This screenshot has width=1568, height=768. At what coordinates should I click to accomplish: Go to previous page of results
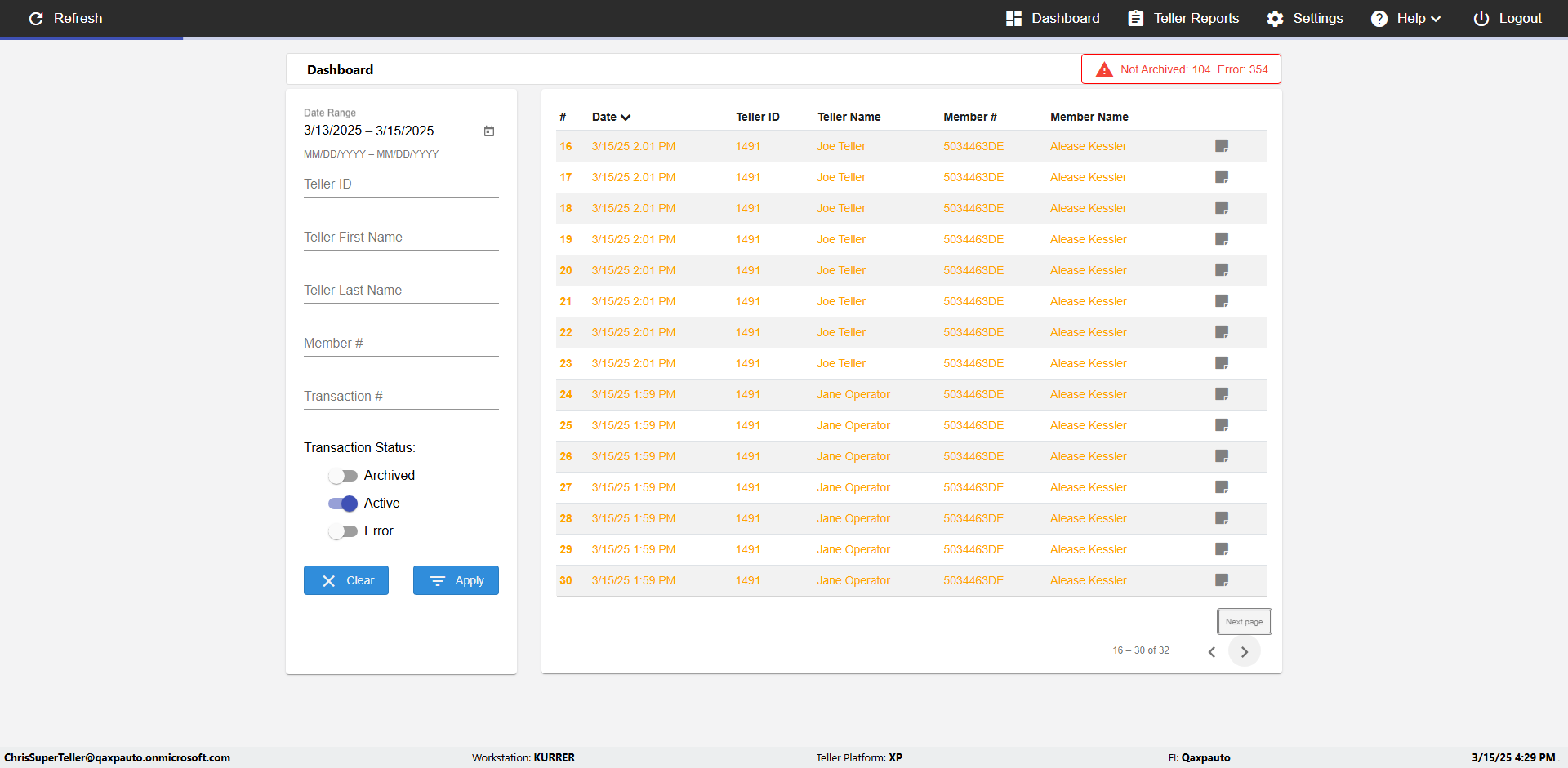coord(1212,651)
